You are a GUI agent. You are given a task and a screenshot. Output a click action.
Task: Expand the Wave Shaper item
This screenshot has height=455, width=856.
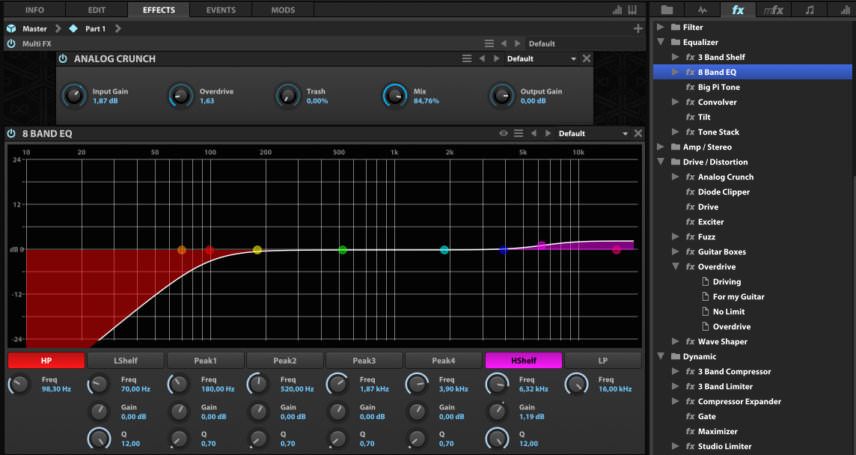click(x=675, y=341)
